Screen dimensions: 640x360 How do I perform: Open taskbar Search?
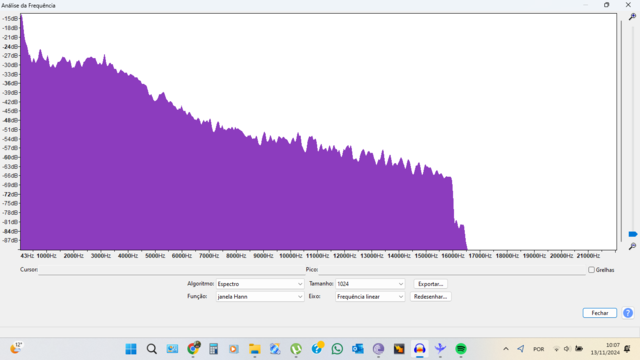point(152,349)
